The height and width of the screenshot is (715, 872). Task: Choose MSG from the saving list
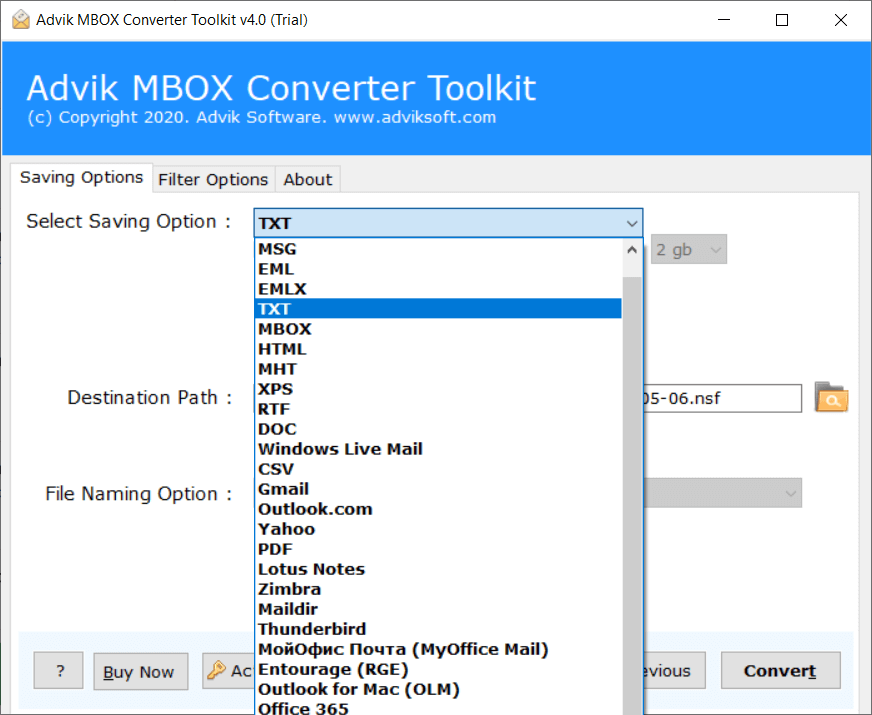pos(438,249)
